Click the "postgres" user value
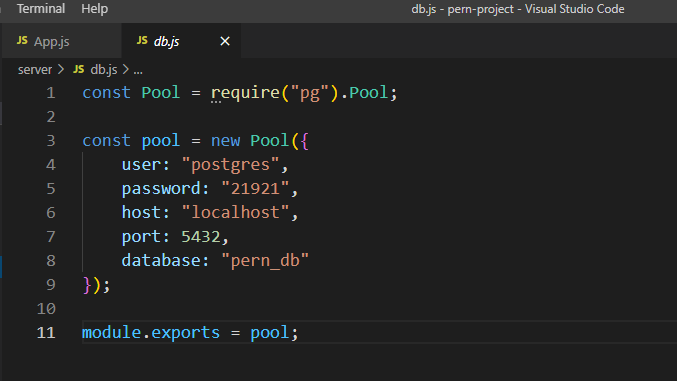 (x=231, y=165)
